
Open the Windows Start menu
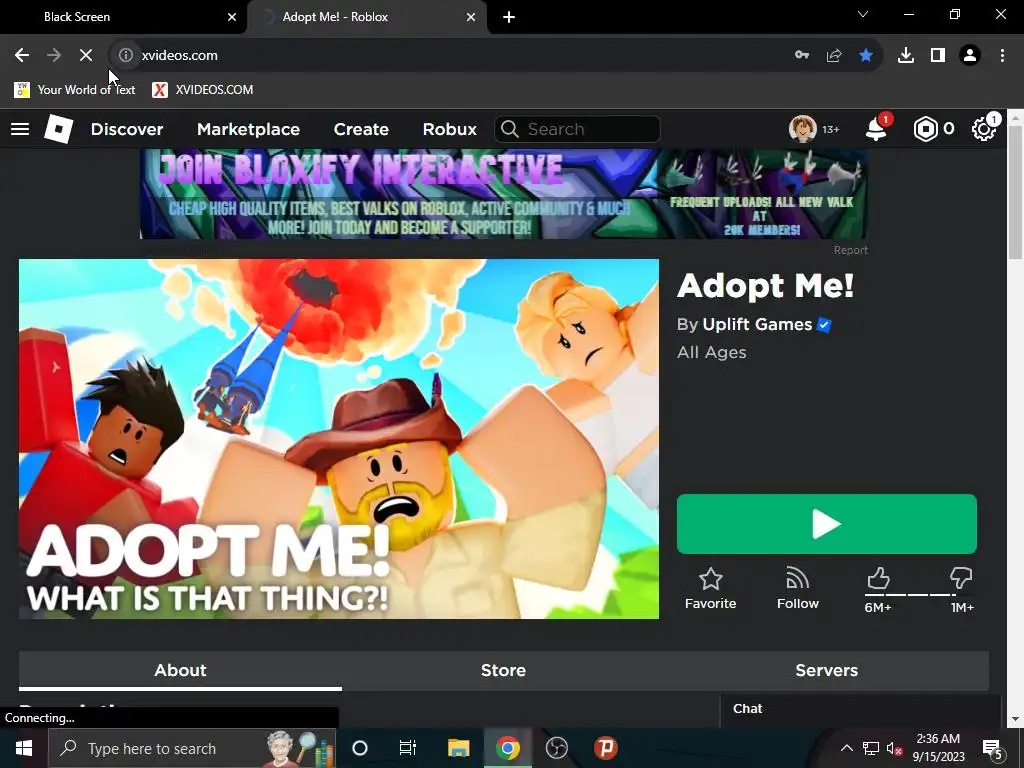pyautogui.click(x=24, y=748)
